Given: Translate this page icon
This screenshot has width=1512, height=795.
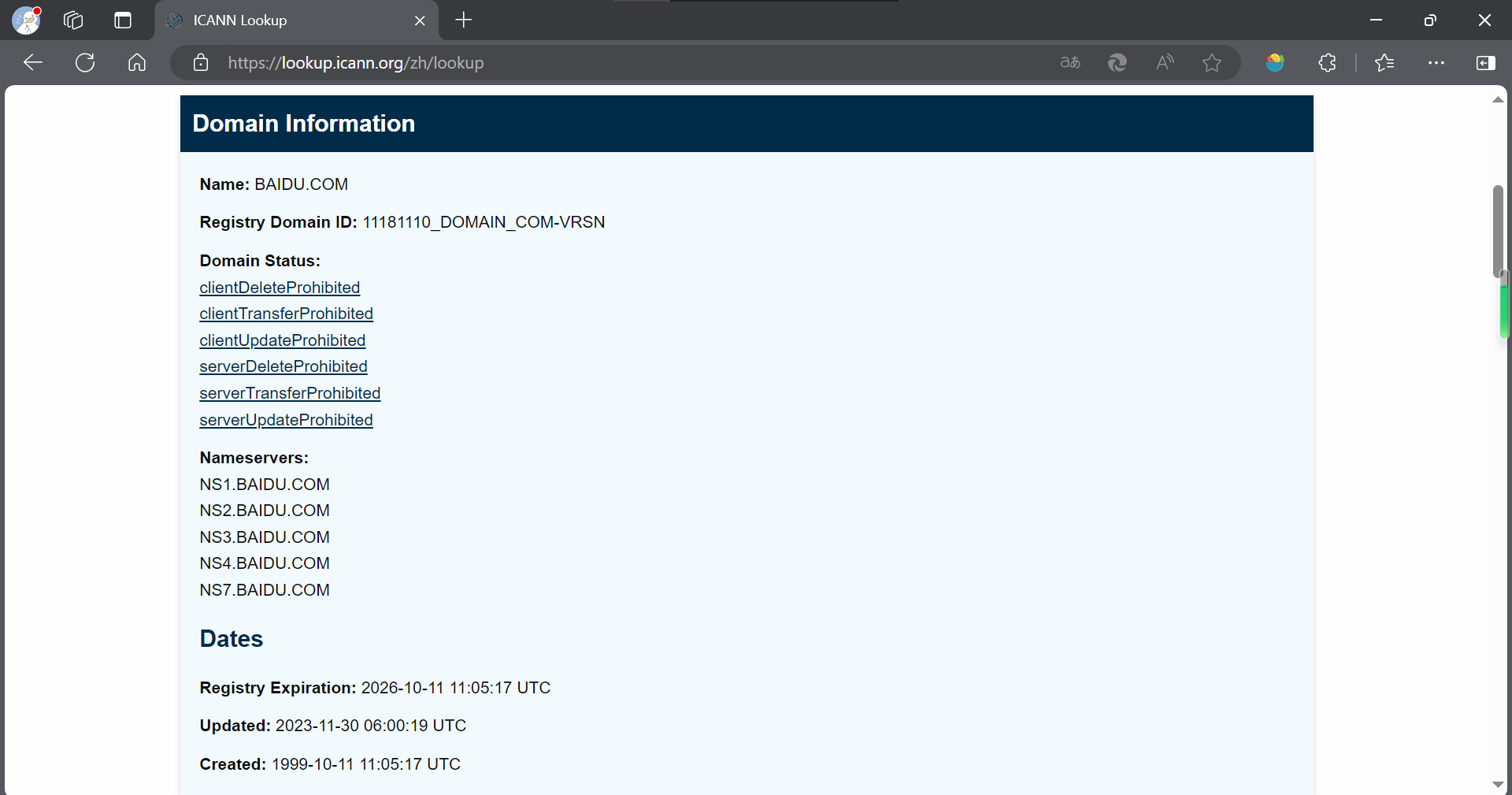Looking at the screenshot, I should click(x=1070, y=62).
